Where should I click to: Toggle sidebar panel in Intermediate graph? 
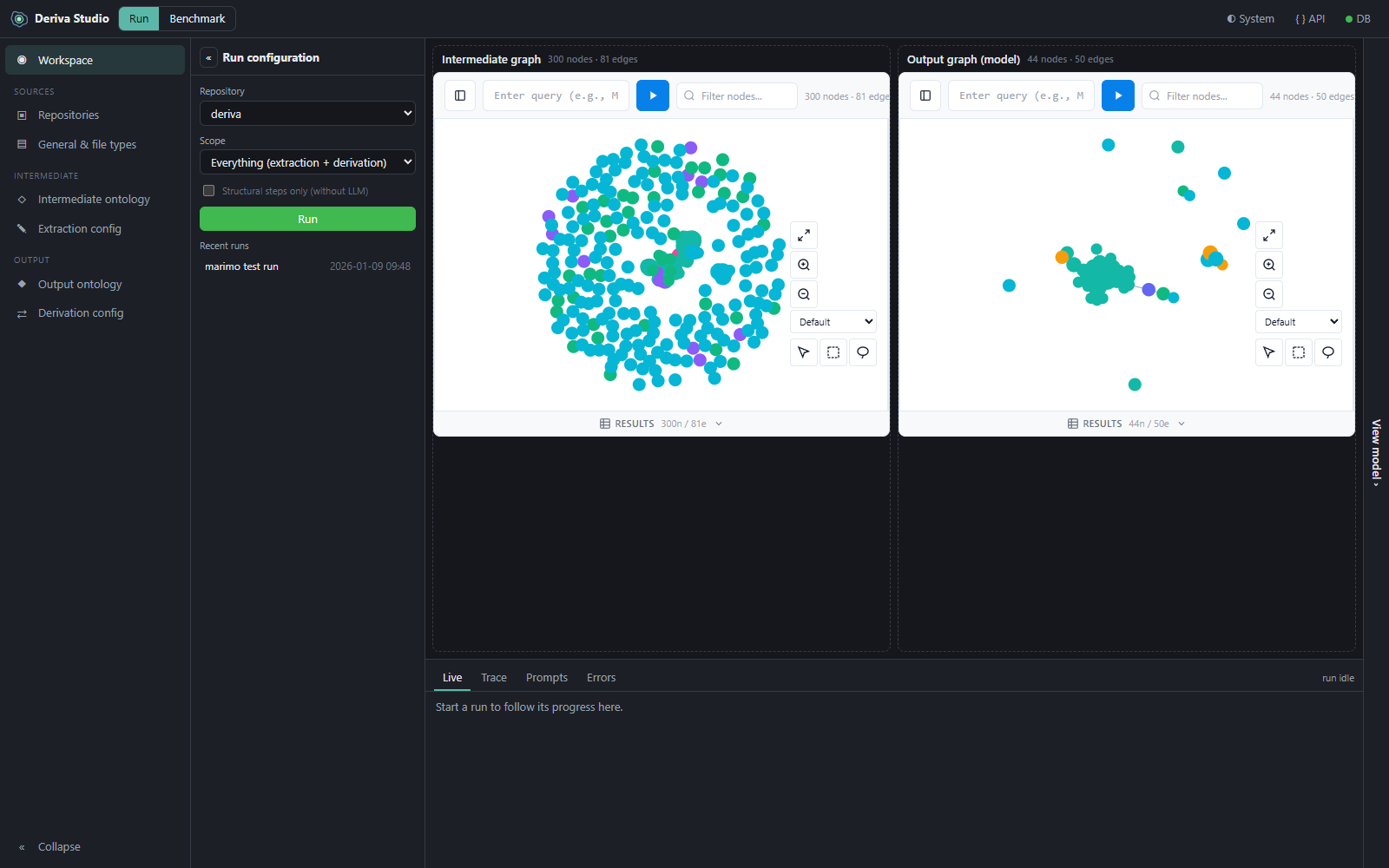(460, 95)
